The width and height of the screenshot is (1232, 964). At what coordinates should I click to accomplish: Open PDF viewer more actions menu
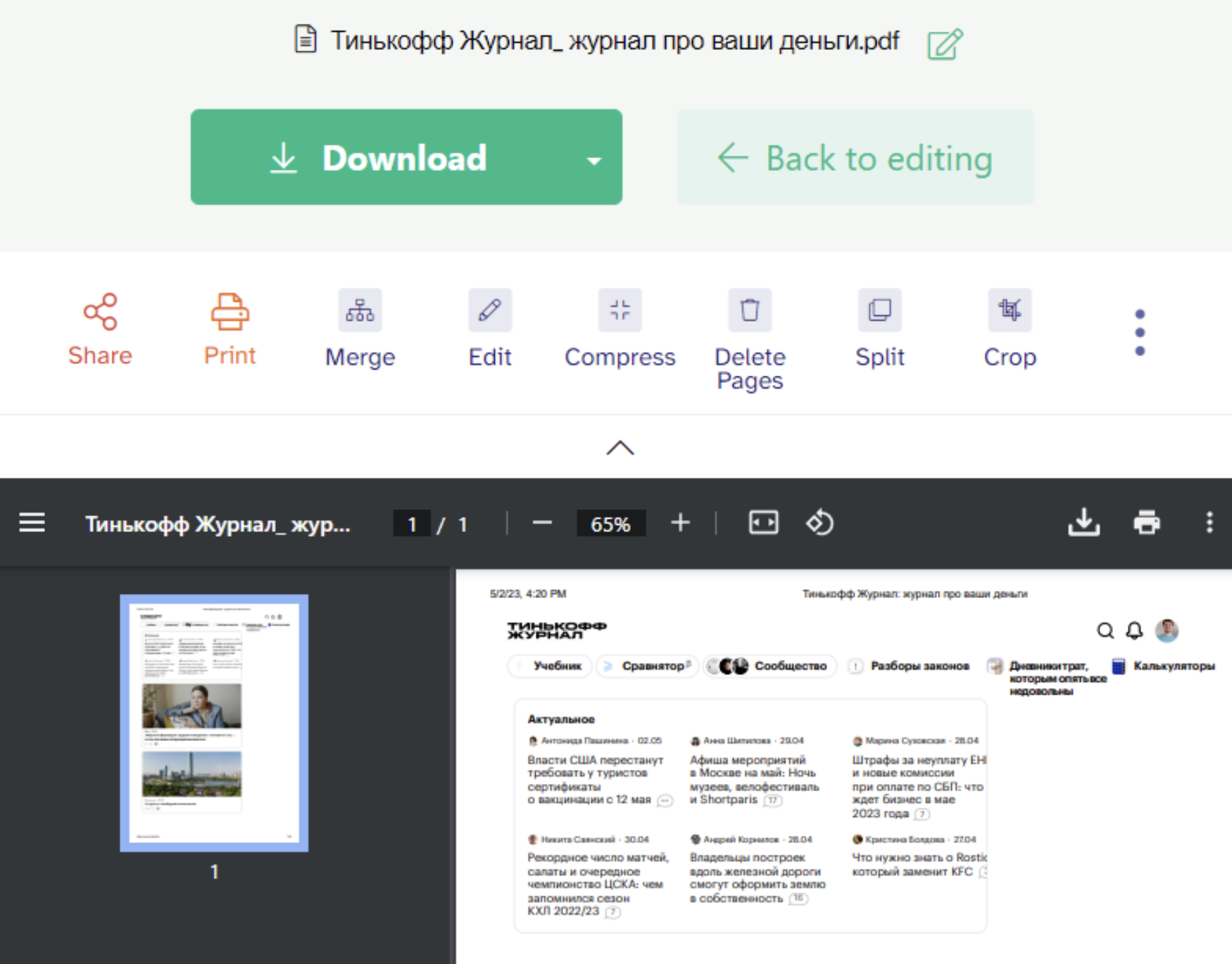[x=1209, y=523]
